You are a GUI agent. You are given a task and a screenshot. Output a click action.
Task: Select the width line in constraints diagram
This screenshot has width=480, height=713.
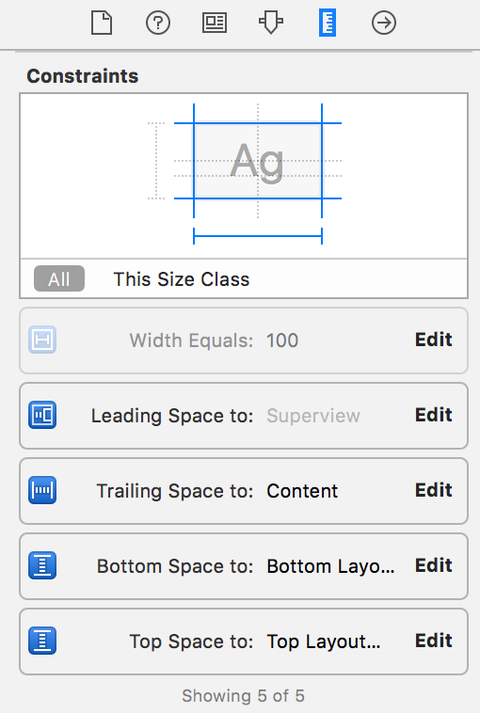(x=258, y=236)
